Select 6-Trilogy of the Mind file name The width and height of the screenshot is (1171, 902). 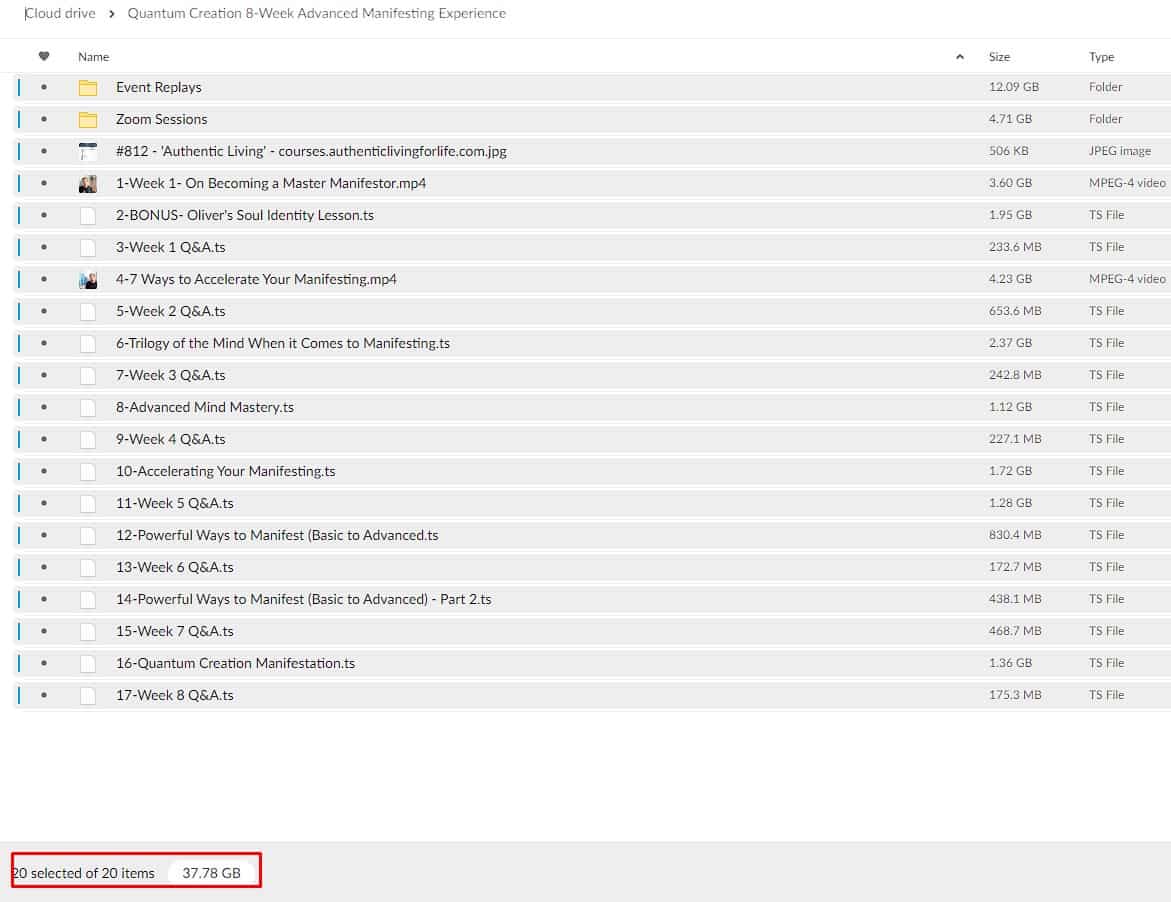click(282, 343)
